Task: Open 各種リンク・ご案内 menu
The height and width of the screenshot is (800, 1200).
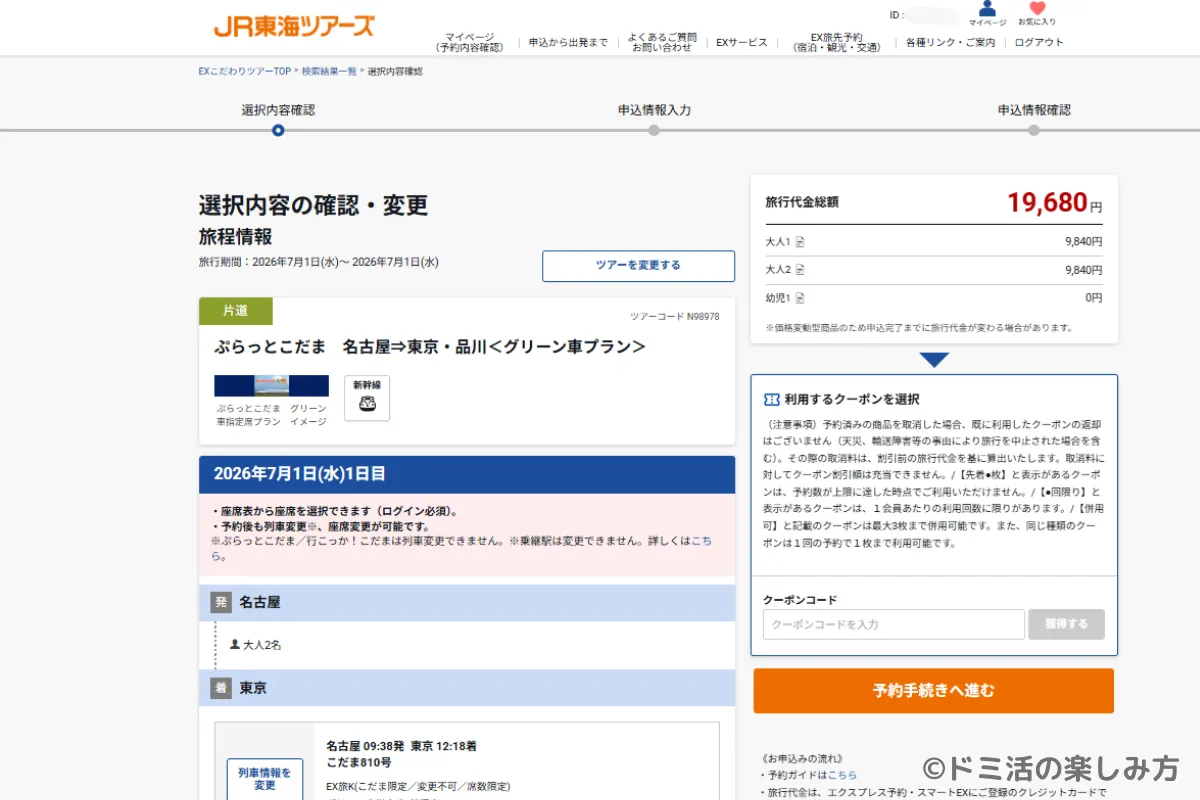Action: pyautogui.click(x=950, y=43)
